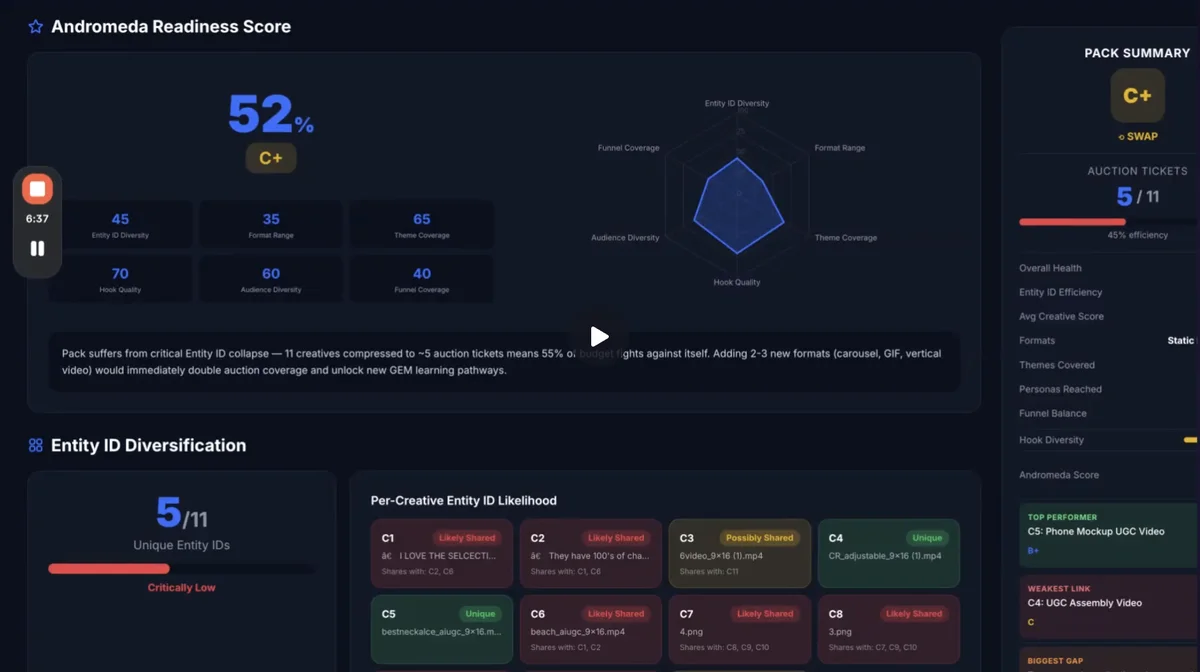The height and width of the screenshot is (672, 1200).
Task: Open creative card C5 bestneckalce
Action: pos(442,629)
